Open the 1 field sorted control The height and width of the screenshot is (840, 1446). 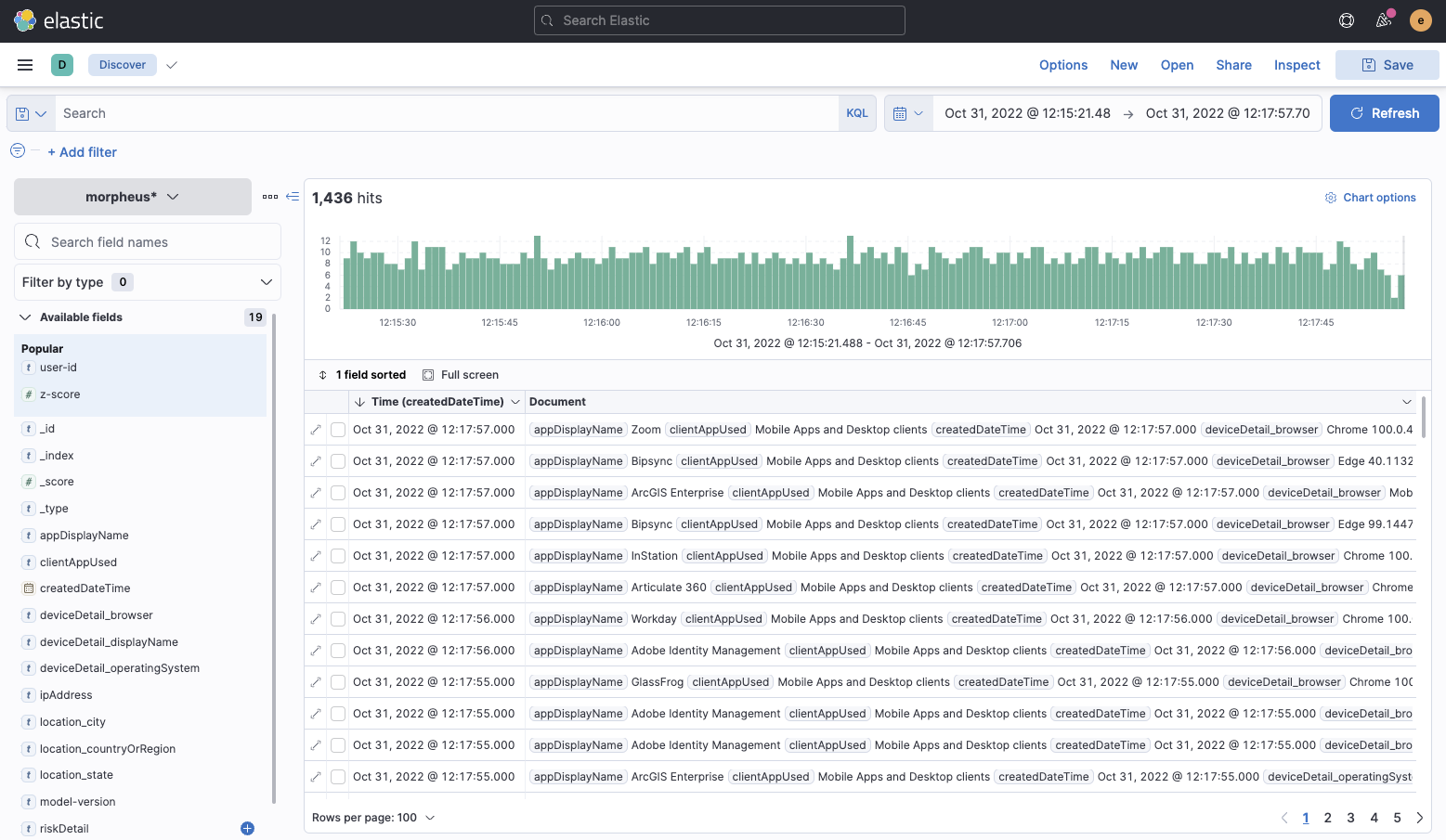pos(362,375)
